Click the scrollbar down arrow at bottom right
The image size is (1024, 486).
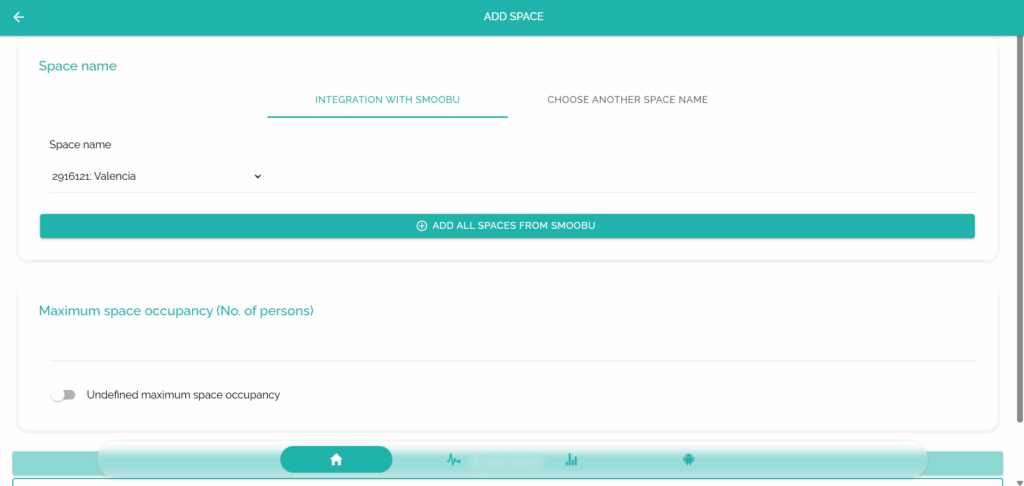(x=1018, y=480)
